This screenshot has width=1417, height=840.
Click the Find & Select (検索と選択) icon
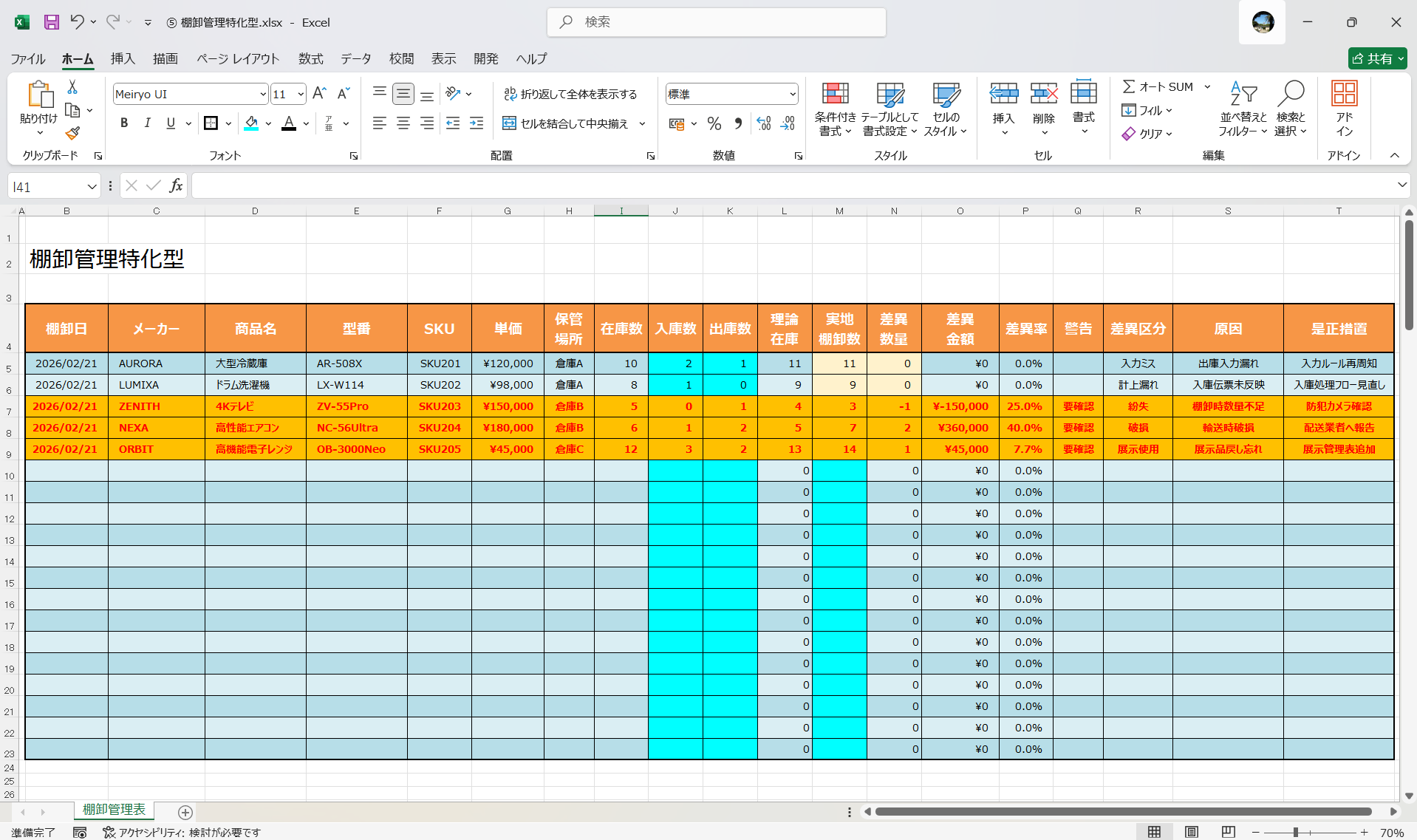click(1291, 108)
